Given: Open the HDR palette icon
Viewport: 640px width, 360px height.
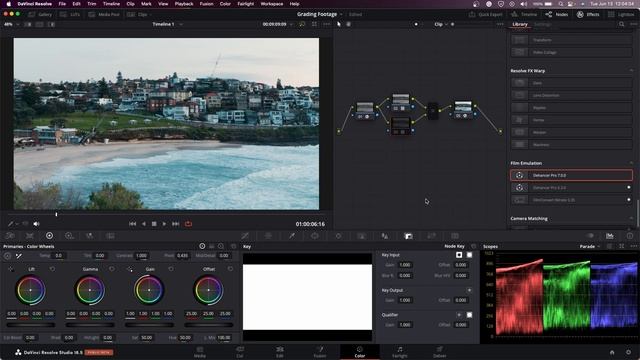Looking at the screenshot, I should click(x=69, y=236).
